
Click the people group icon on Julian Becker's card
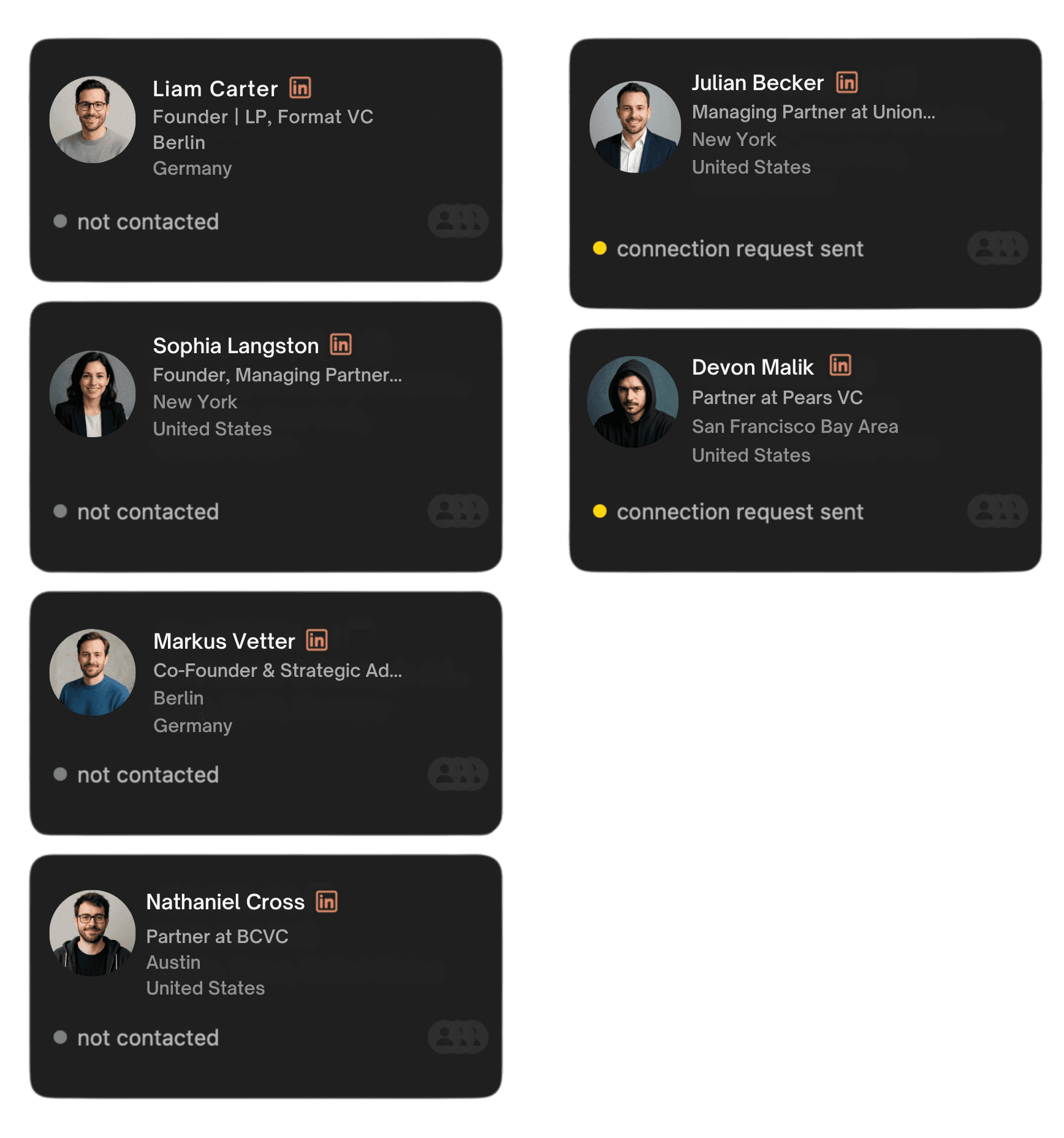tap(997, 248)
